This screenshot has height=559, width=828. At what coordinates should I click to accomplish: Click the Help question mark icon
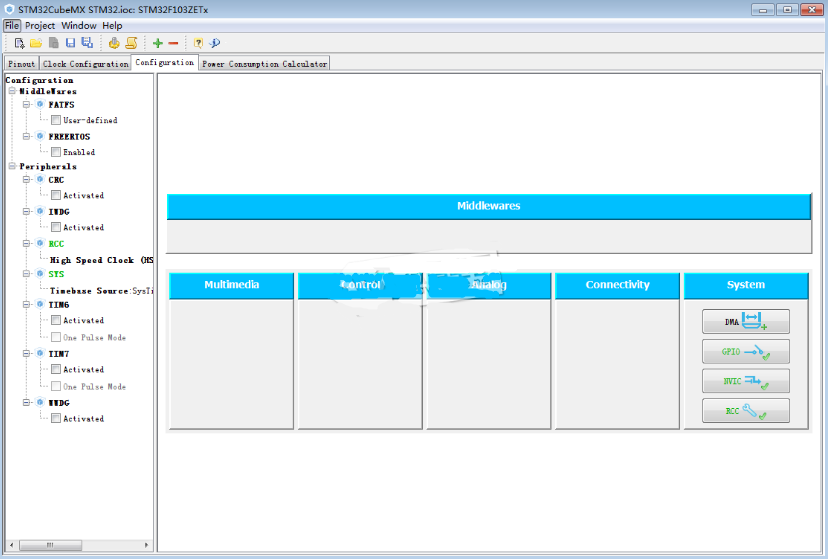[x=198, y=43]
